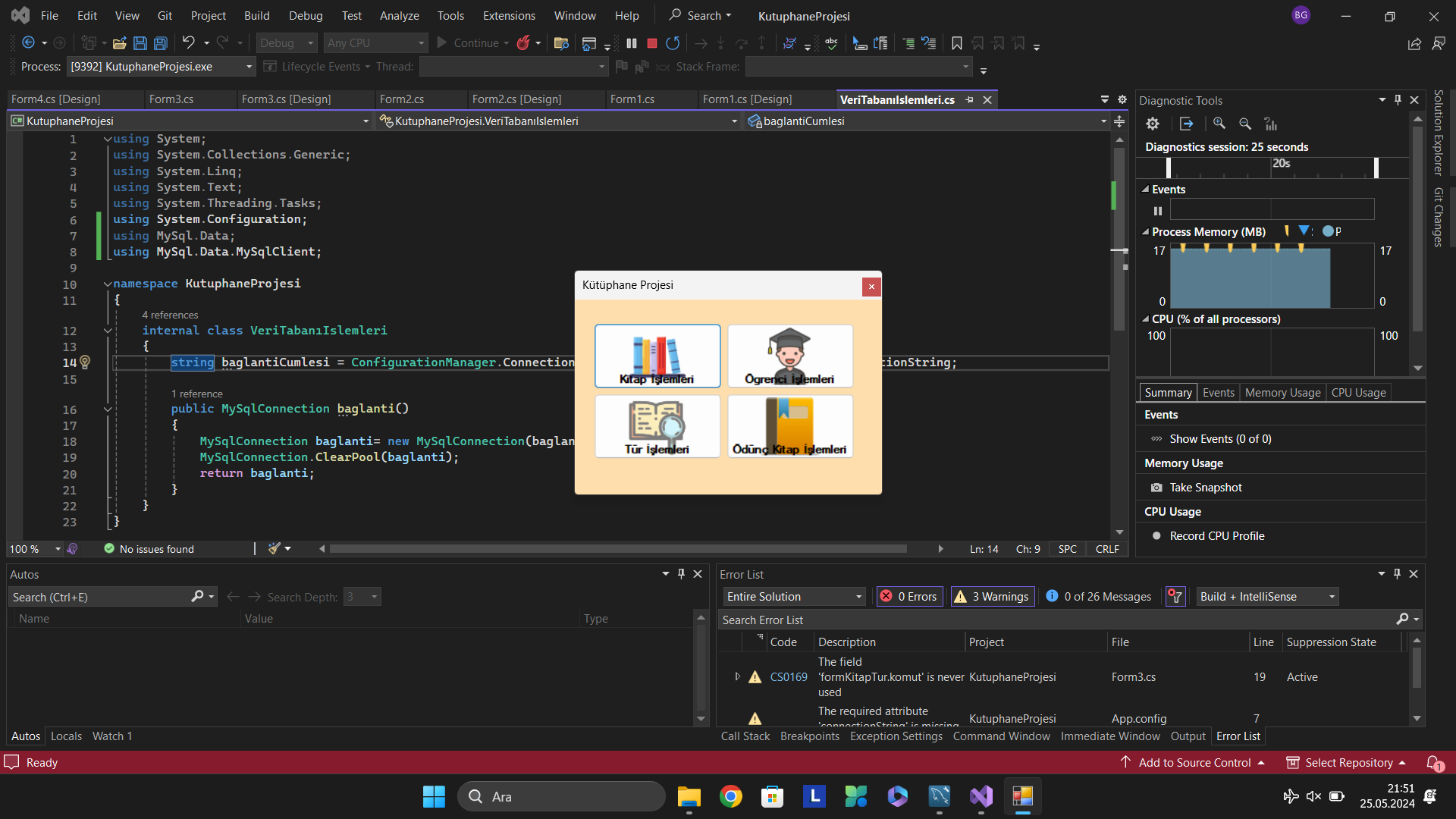This screenshot has width=1456, height=819.
Task: Click the Hot Reload flame icon
Action: tap(523, 43)
